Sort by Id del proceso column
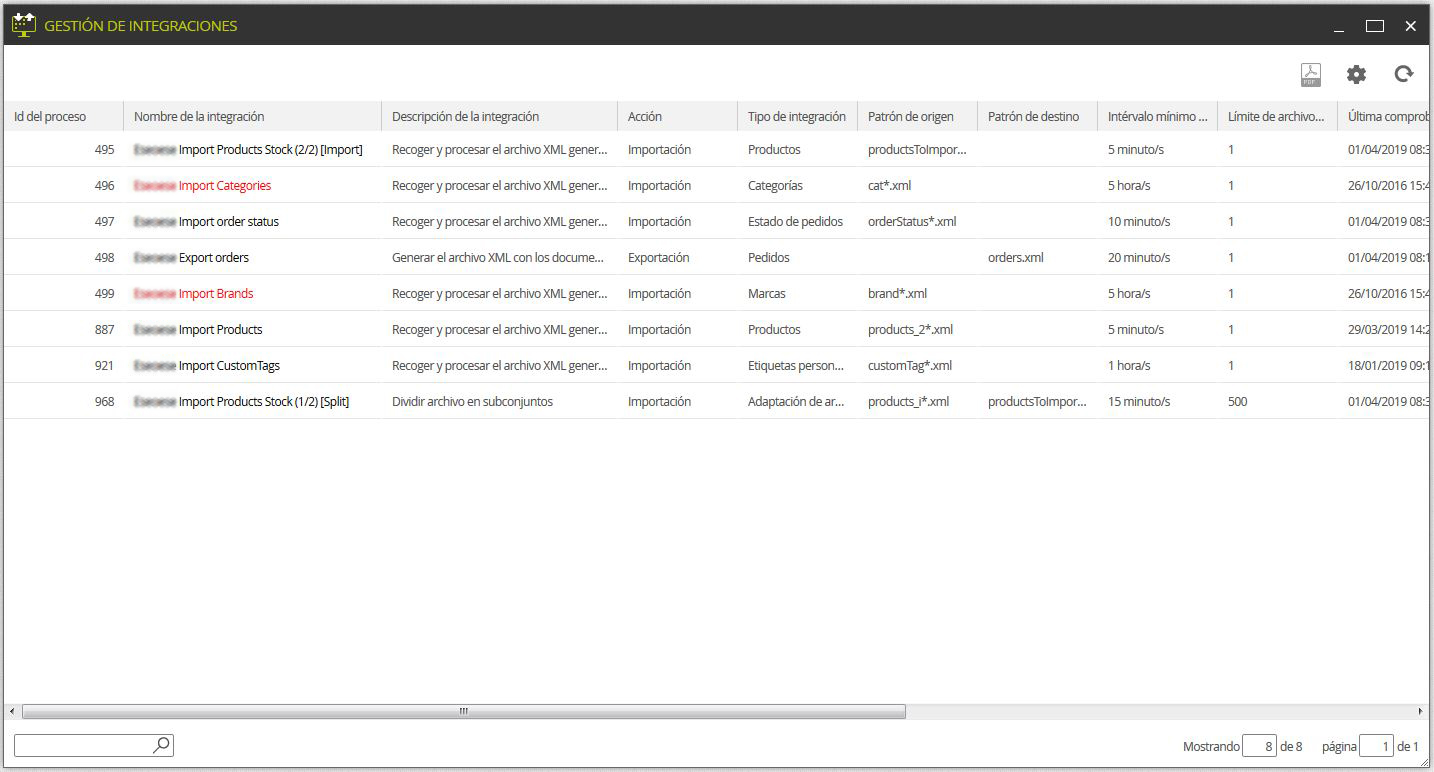 tap(63, 116)
